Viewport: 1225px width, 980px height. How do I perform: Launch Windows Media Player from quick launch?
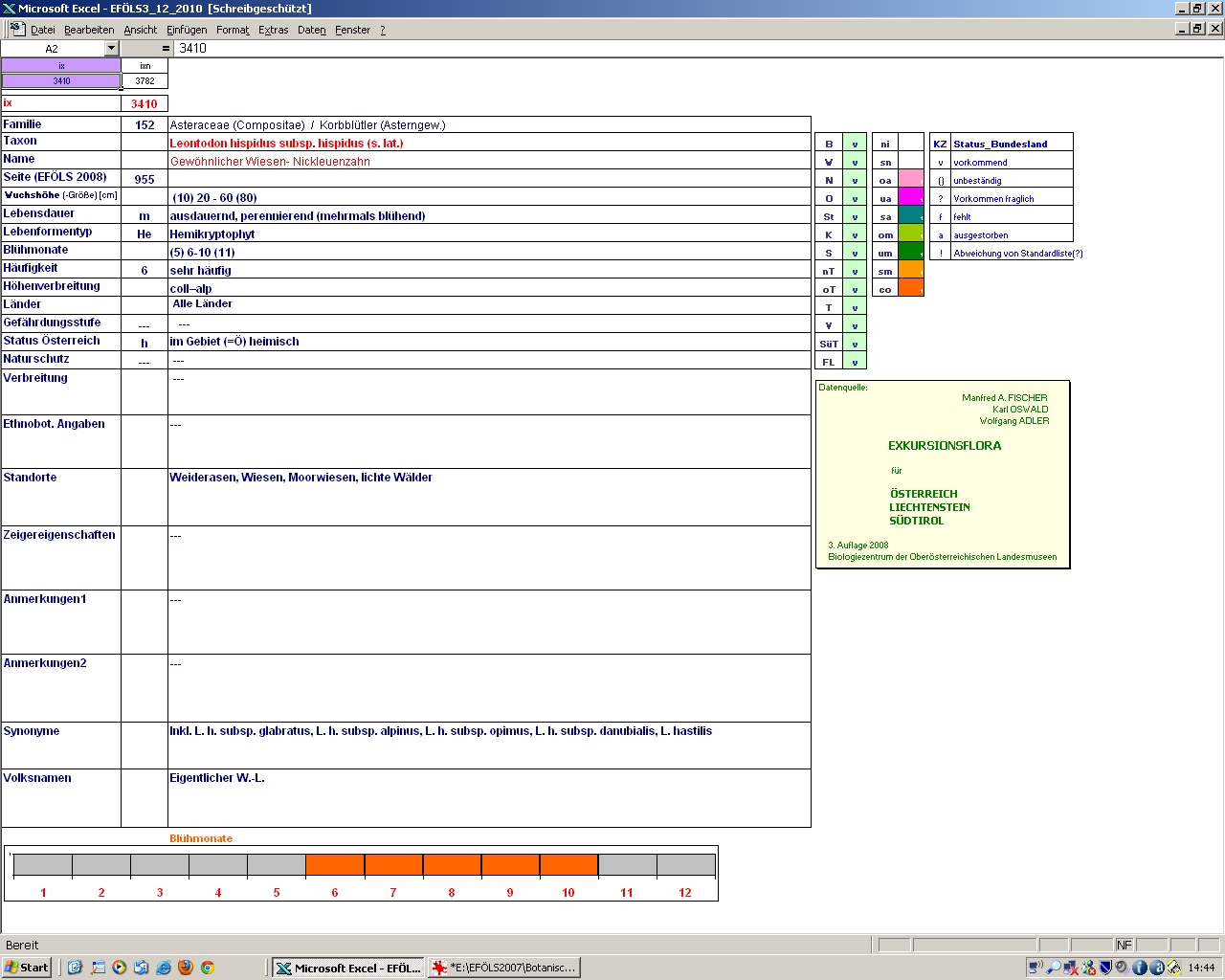point(119,968)
